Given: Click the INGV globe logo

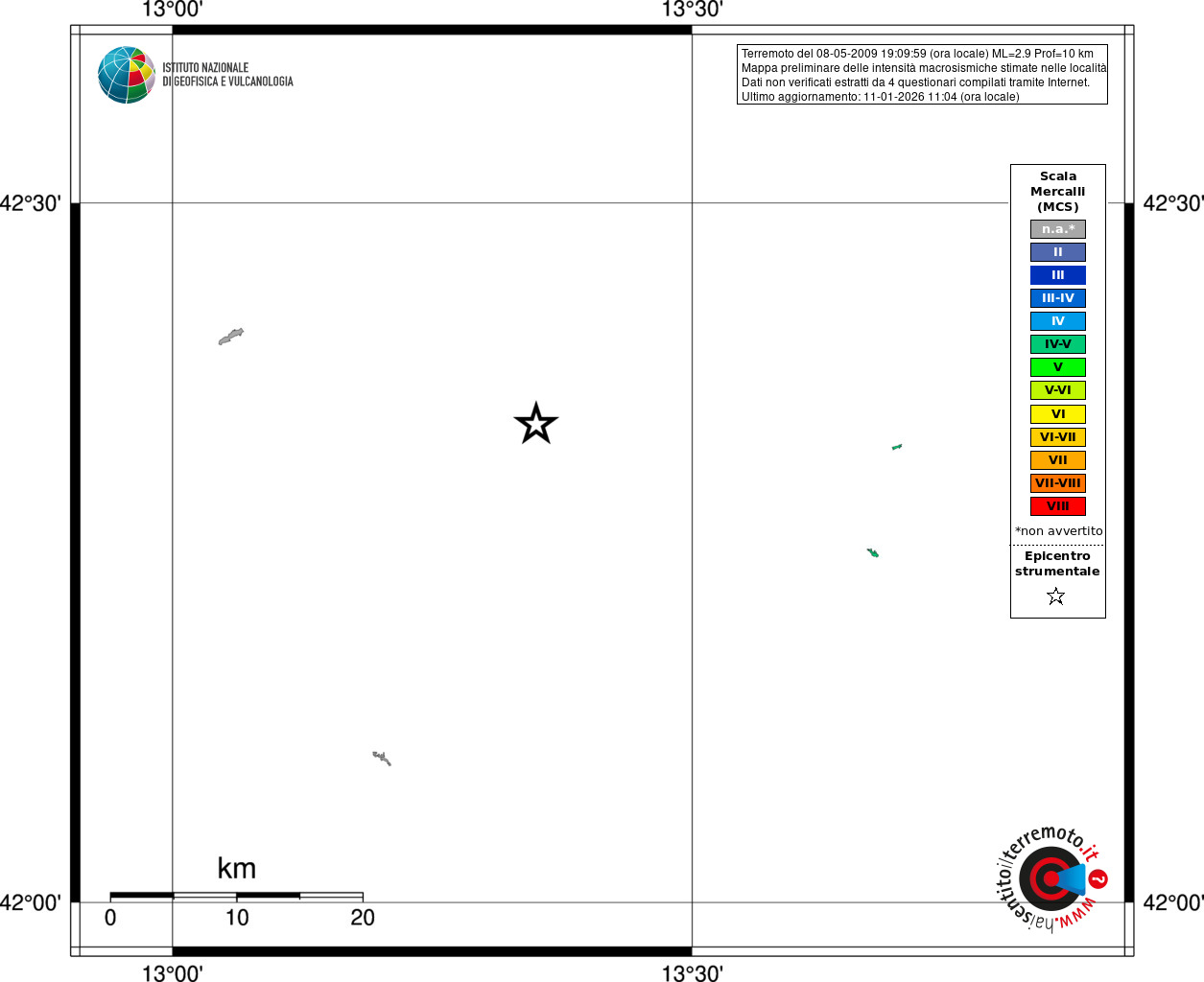Looking at the screenshot, I should 127,75.
